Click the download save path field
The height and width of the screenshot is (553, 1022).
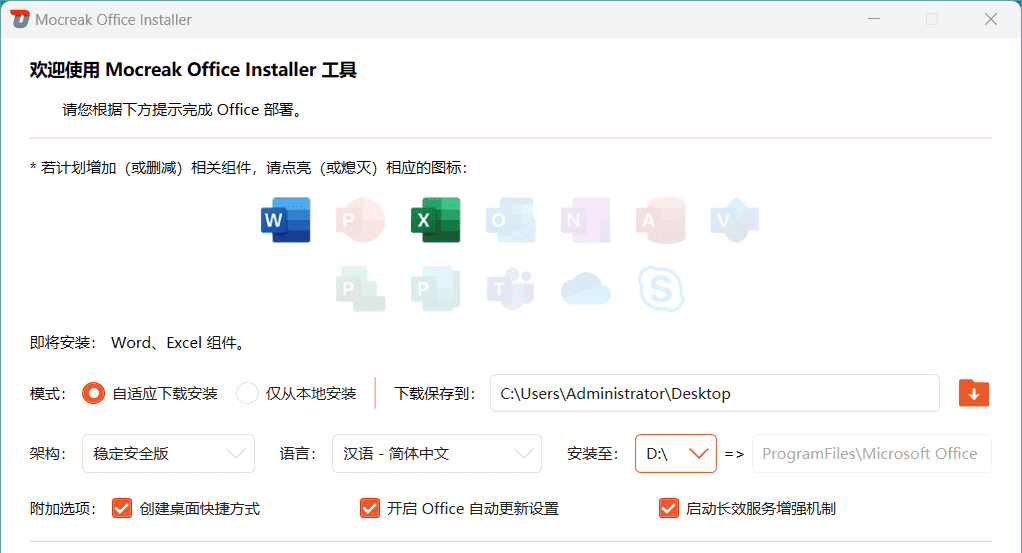point(714,393)
